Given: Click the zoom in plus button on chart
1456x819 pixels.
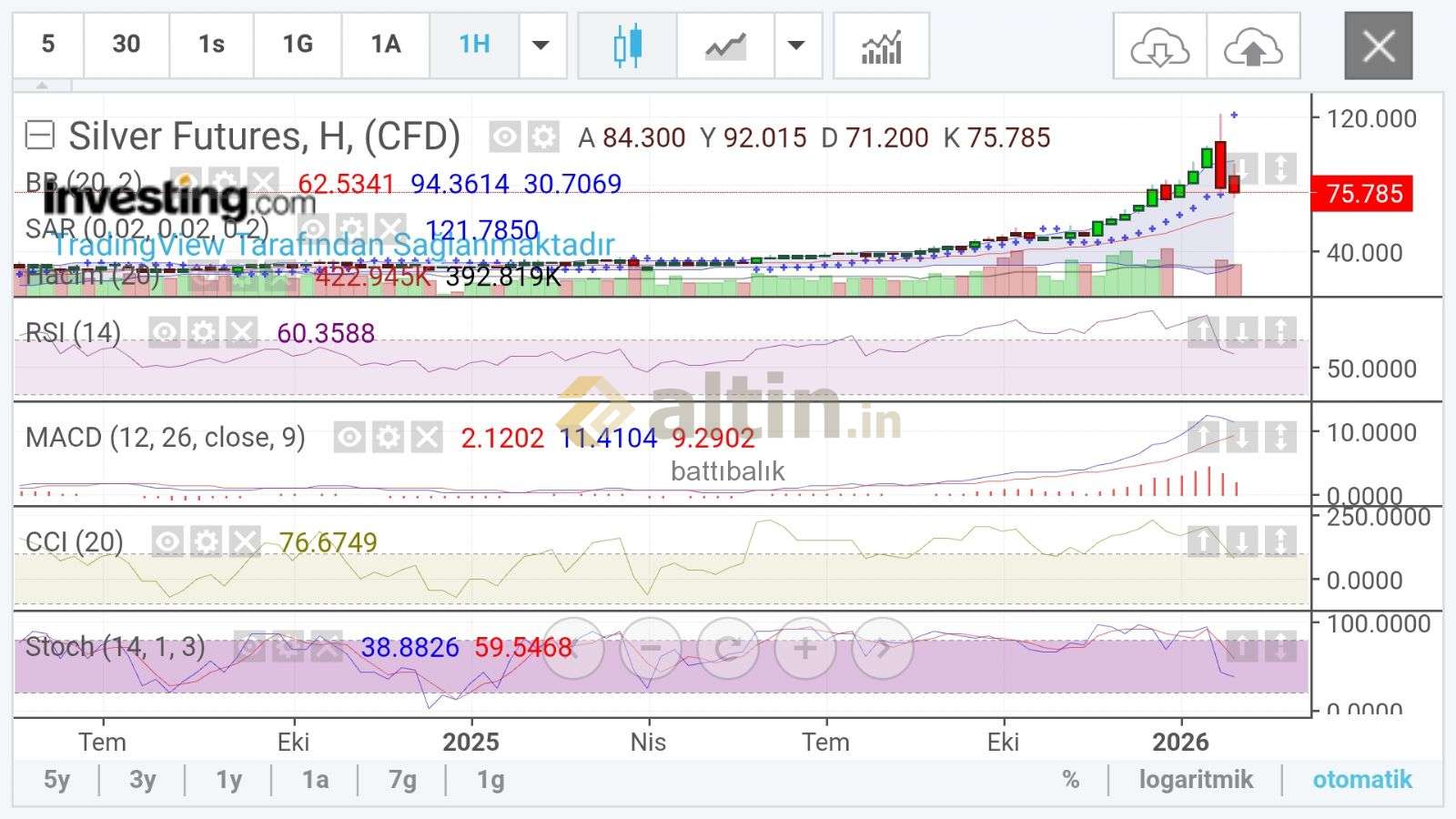Looking at the screenshot, I should 804,649.
